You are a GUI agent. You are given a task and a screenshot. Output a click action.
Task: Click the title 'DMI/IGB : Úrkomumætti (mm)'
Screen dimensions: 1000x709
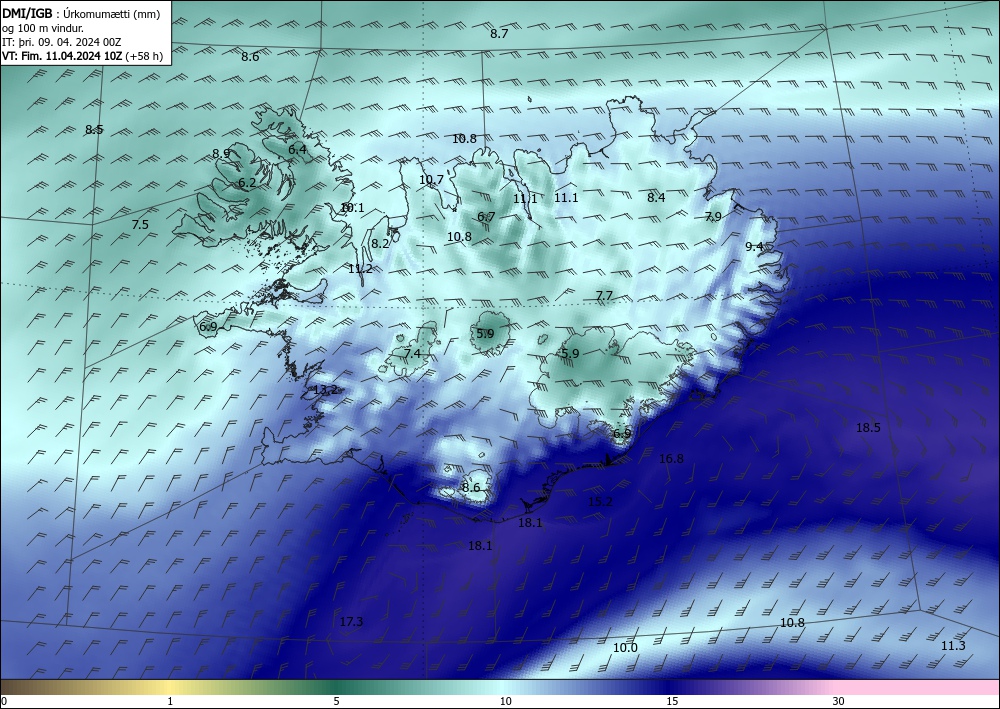pyautogui.click(x=81, y=14)
